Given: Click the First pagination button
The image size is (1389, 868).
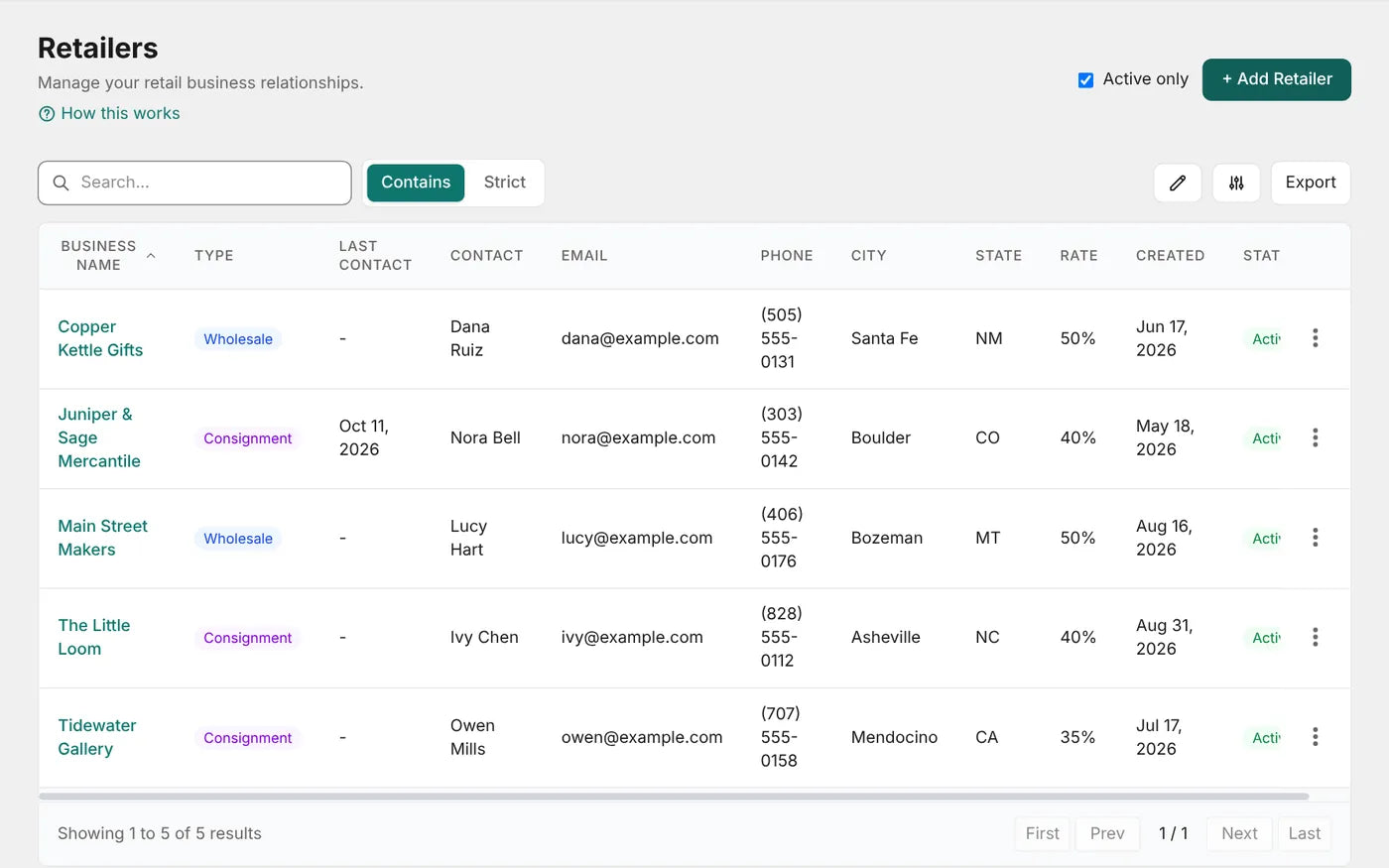Looking at the screenshot, I should pos(1042,833).
